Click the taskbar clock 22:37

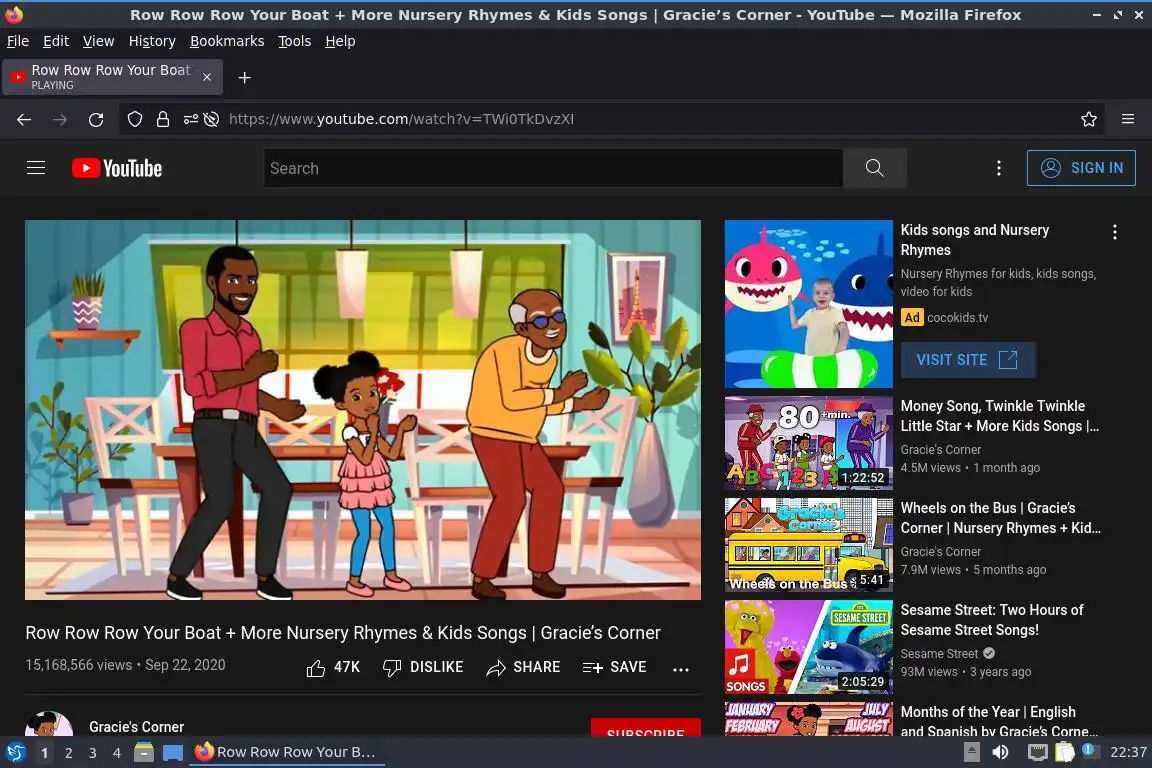click(x=1128, y=753)
